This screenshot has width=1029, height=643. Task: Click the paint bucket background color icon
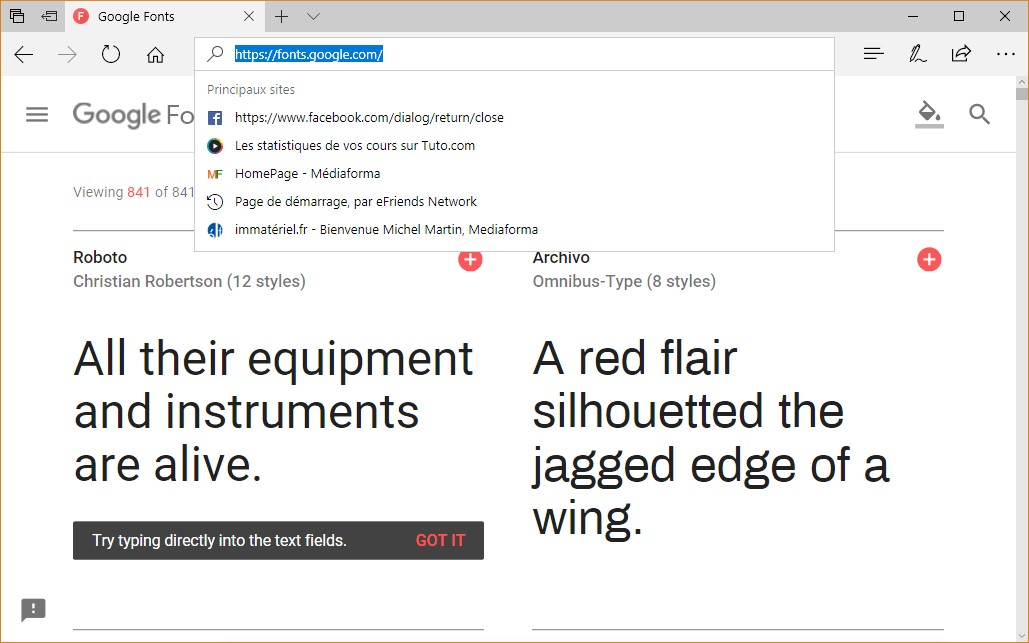pos(929,113)
